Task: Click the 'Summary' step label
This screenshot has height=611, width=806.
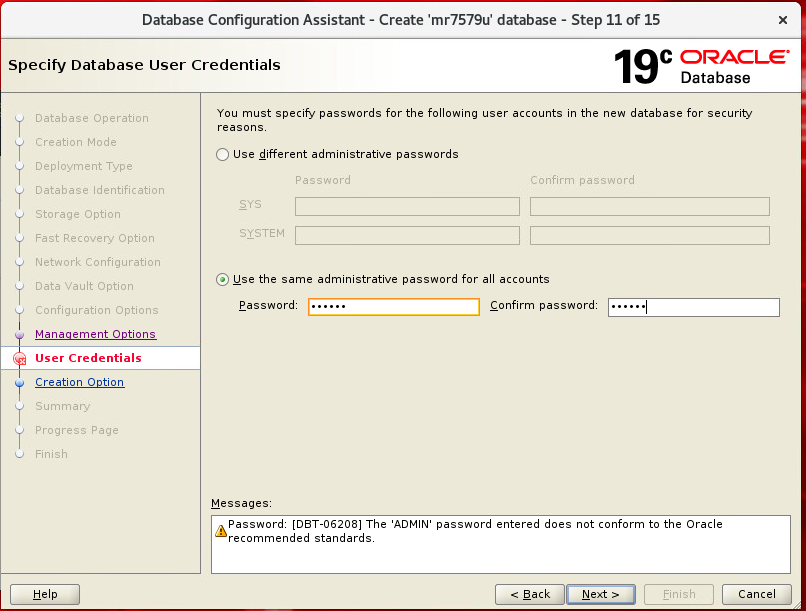Action: [63, 406]
